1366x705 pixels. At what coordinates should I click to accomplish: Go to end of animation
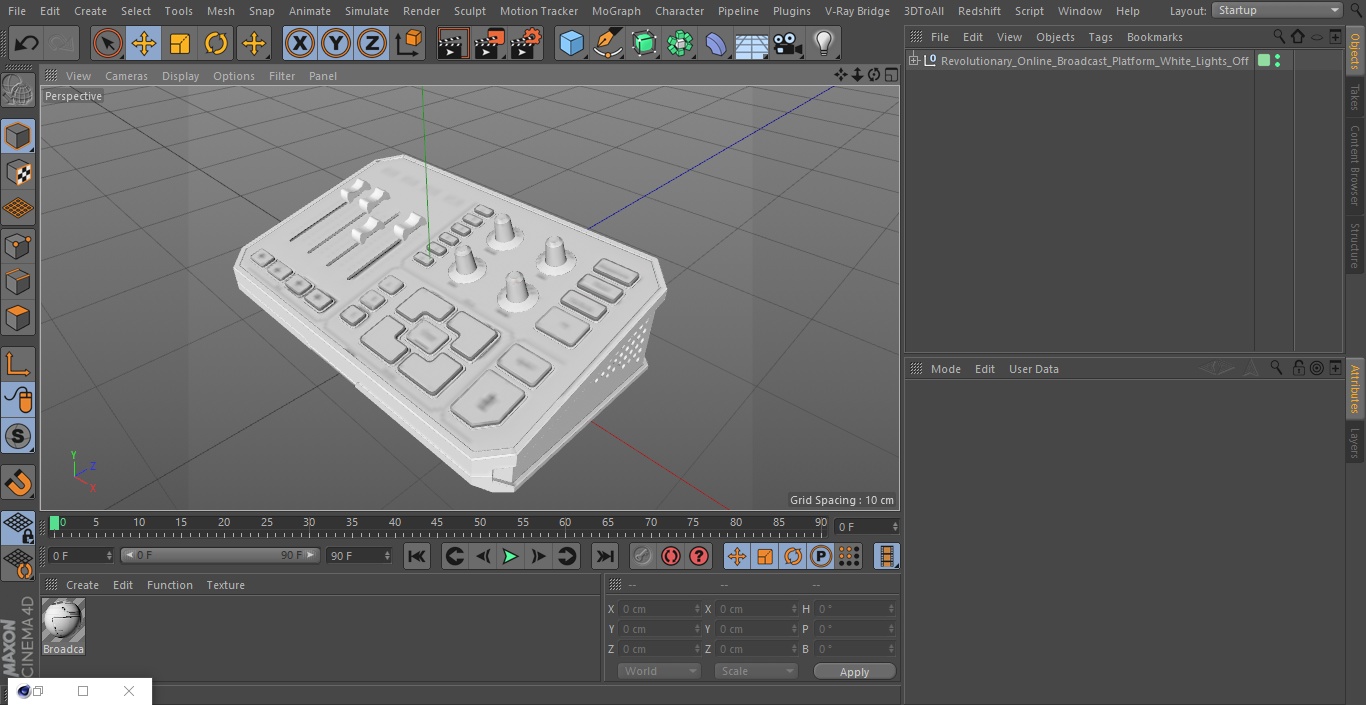[605, 556]
